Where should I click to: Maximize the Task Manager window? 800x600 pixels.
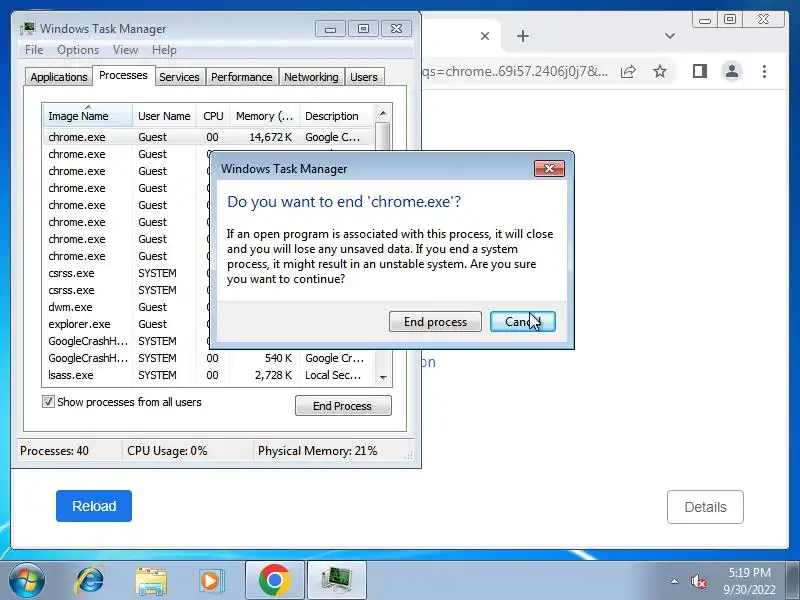[363, 29]
